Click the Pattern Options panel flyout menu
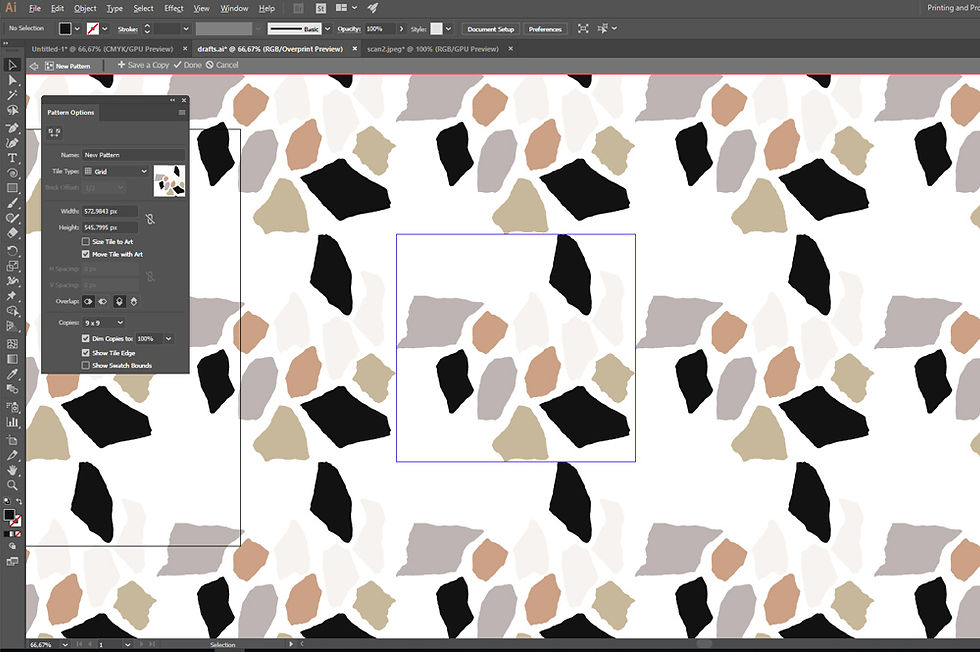The height and width of the screenshot is (652, 980). click(x=181, y=111)
